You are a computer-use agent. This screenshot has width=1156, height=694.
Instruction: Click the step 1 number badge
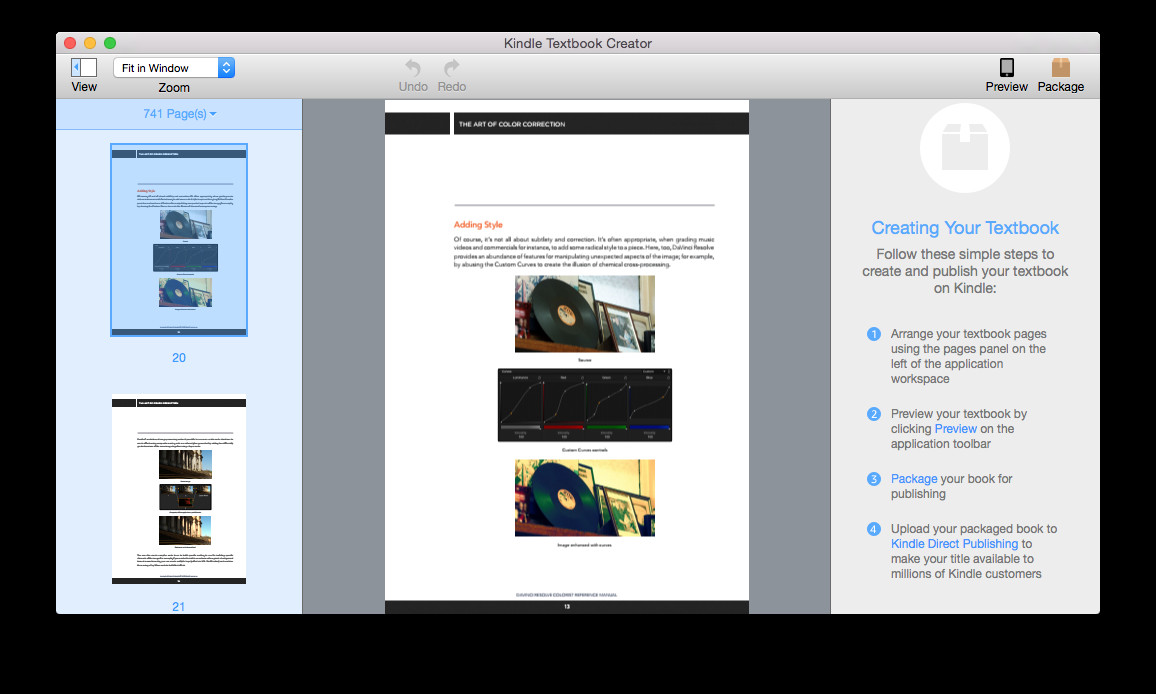tap(874, 334)
